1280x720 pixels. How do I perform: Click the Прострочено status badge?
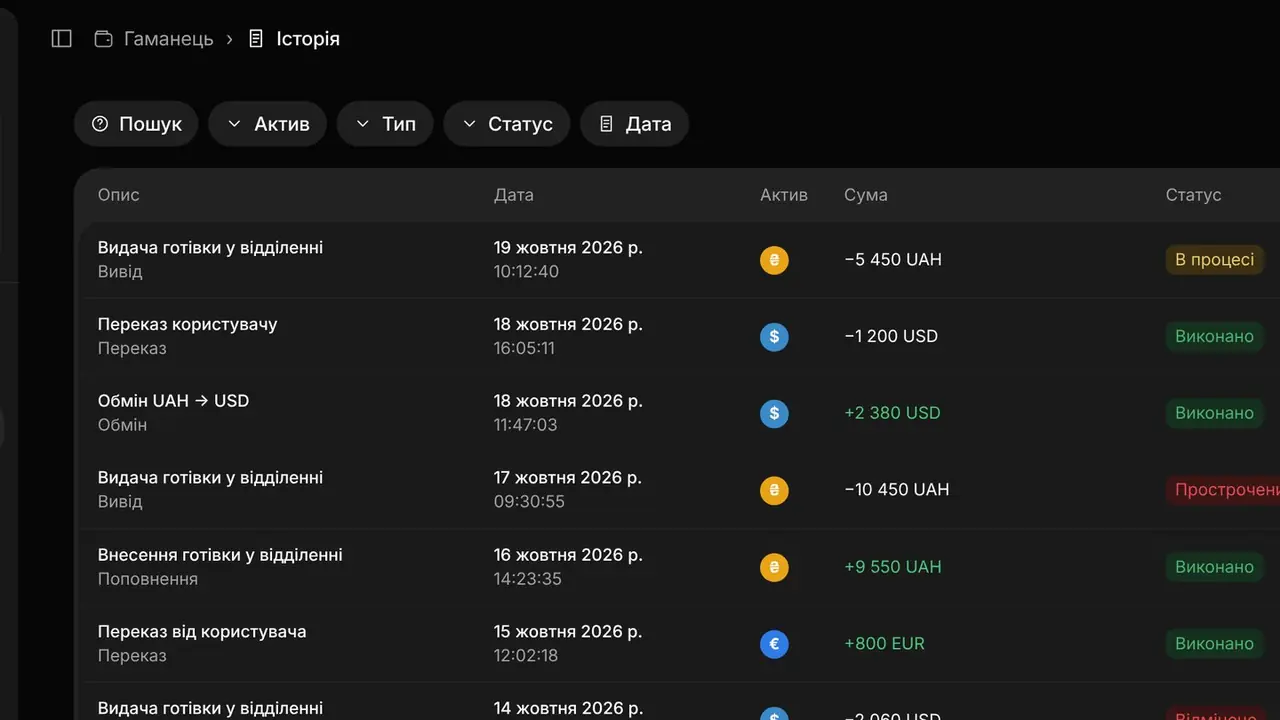(1223, 490)
